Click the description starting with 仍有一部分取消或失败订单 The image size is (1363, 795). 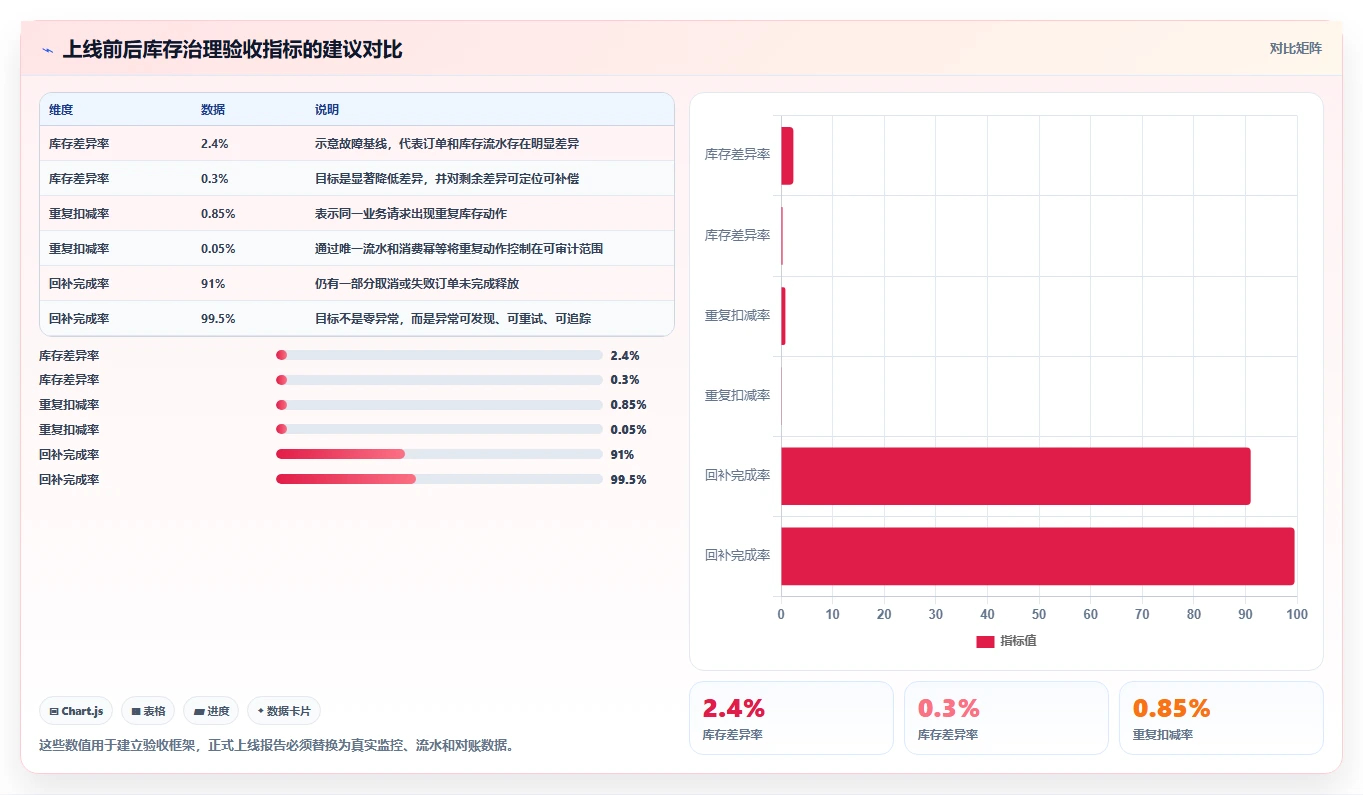click(x=417, y=284)
